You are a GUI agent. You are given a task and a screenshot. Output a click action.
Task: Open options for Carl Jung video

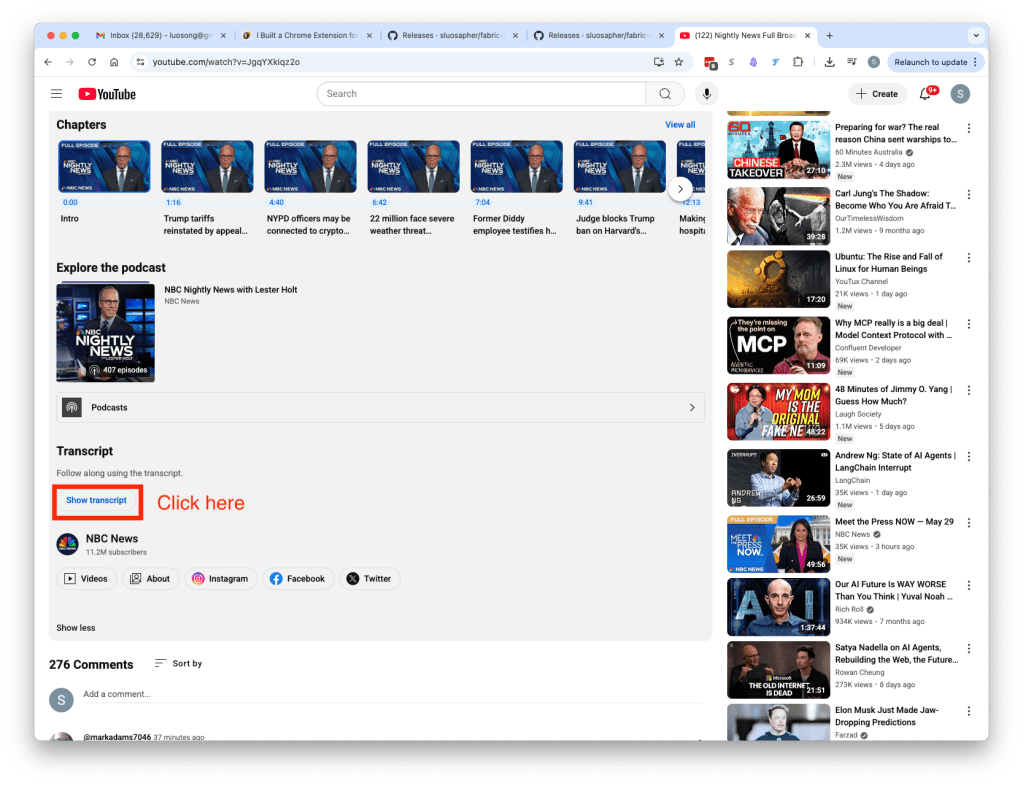click(968, 194)
